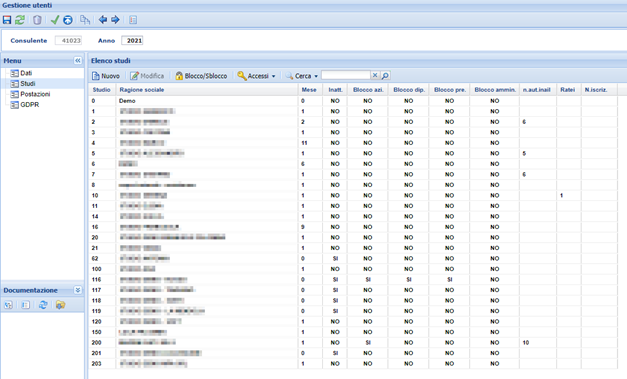Select GDPR in the Menu tree
Screen dimensions: 627x379
30,104
